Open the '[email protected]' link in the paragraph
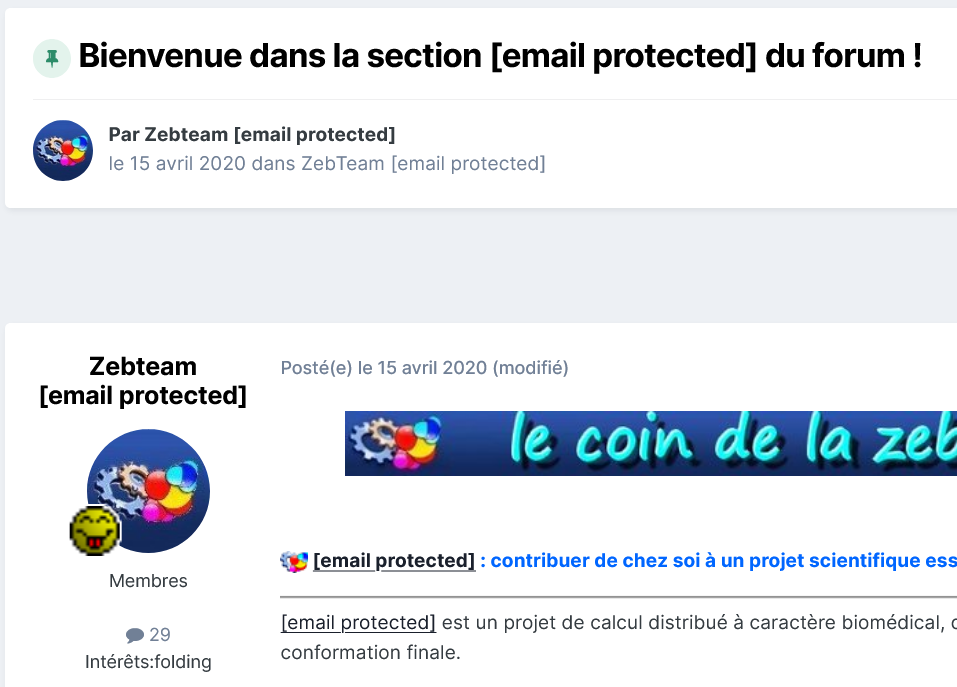This screenshot has height=687, width=957. point(358,622)
